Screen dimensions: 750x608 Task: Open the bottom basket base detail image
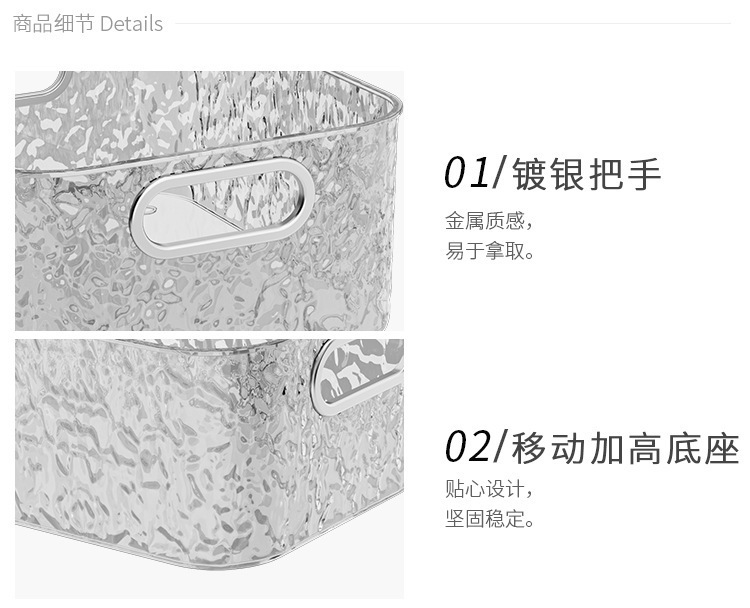click(x=209, y=469)
